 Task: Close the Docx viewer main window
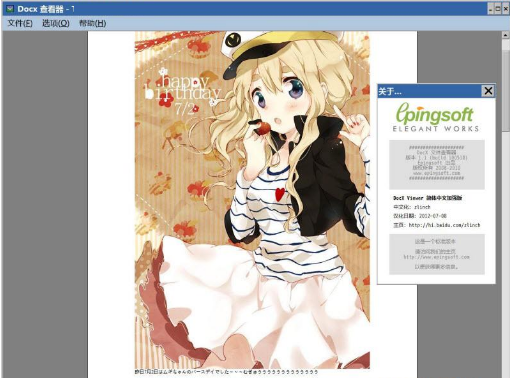coord(505,9)
